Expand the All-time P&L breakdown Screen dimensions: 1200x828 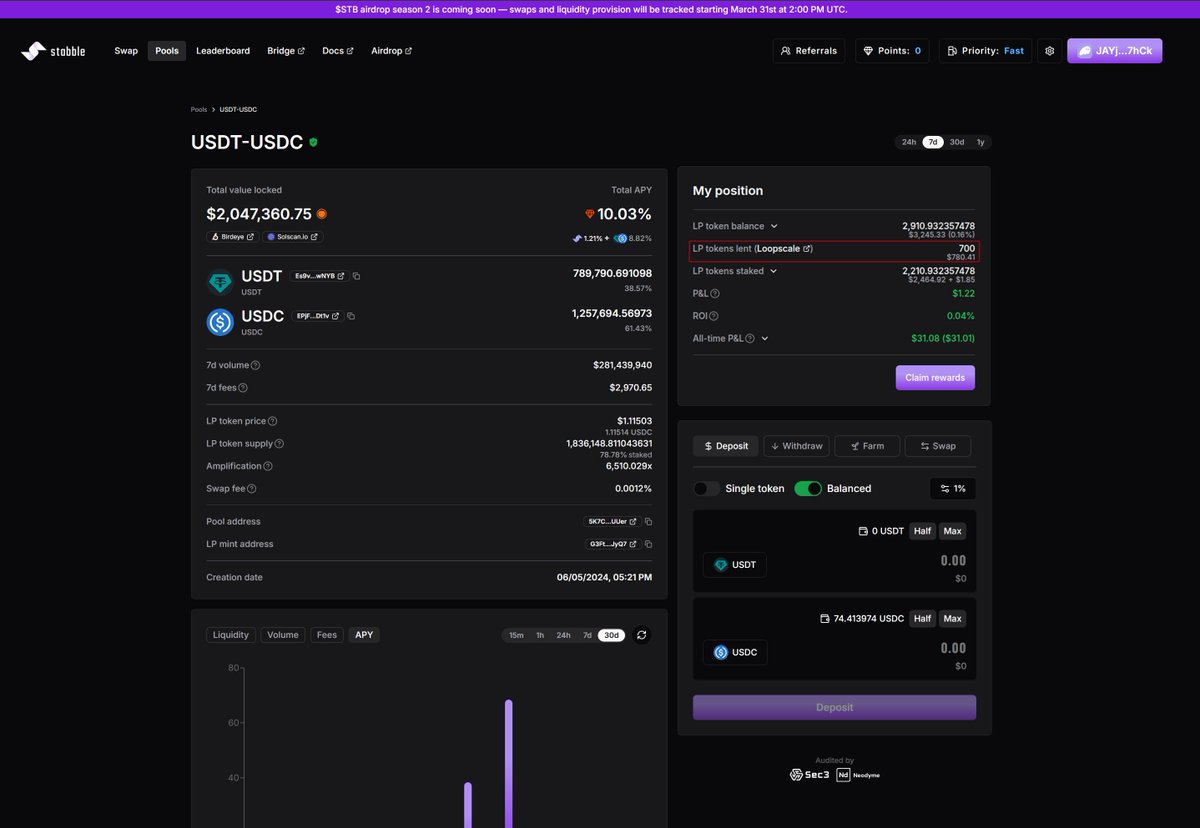(765, 339)
